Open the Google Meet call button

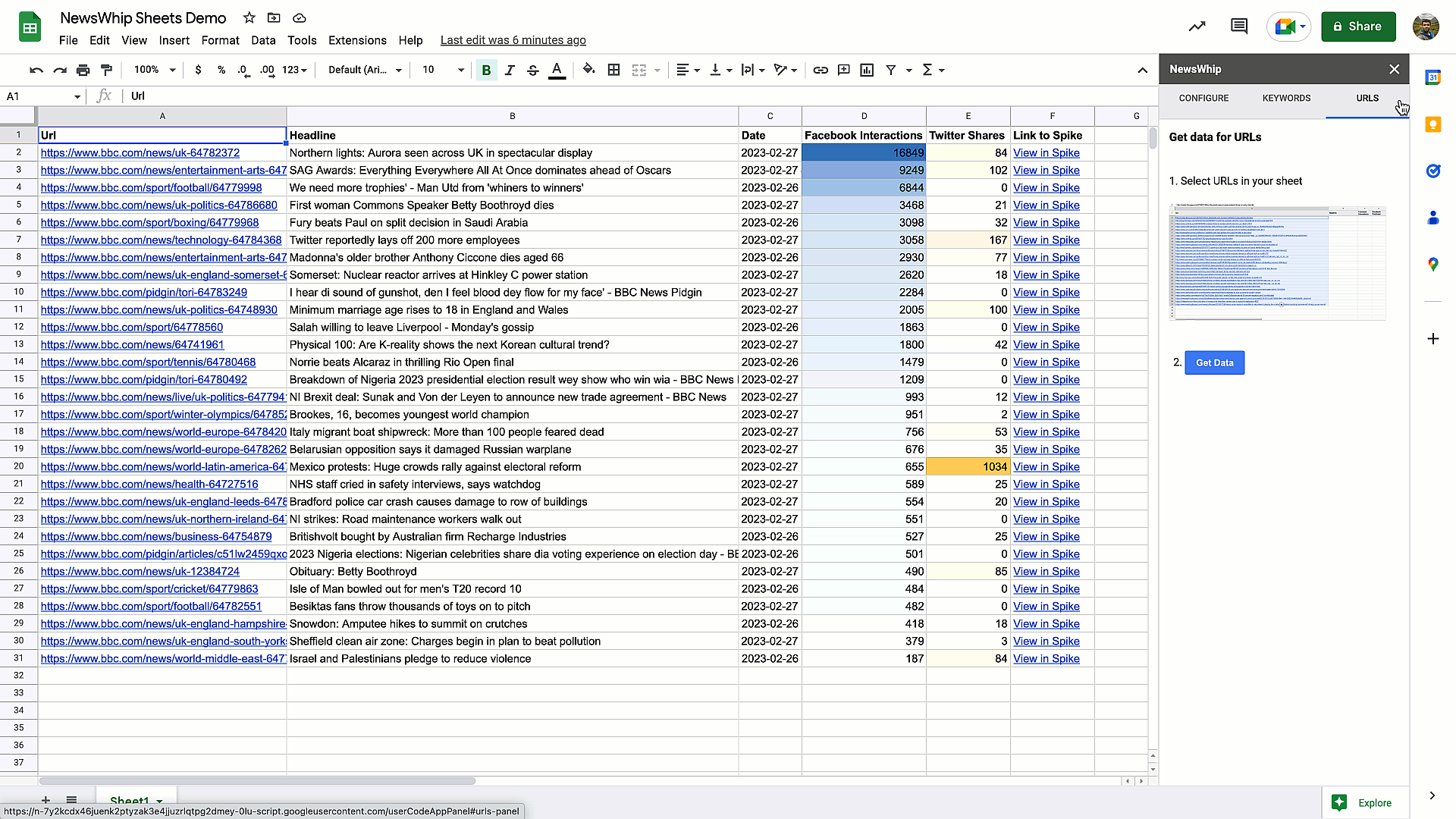1289,27
